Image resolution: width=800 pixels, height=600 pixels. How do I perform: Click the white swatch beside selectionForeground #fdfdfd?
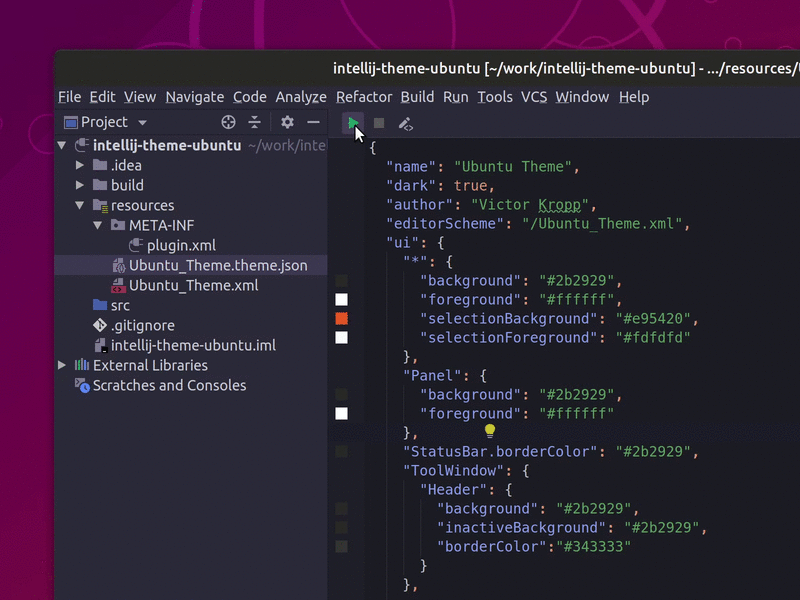tap(341, 338)
